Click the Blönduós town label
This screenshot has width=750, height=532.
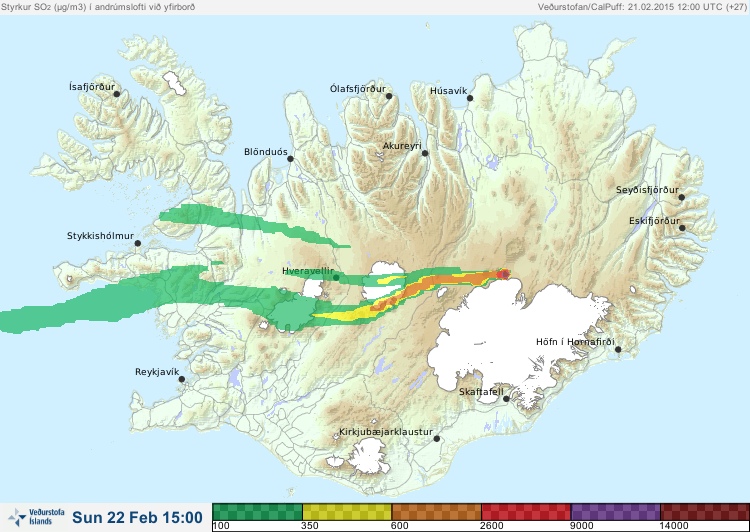266,152
